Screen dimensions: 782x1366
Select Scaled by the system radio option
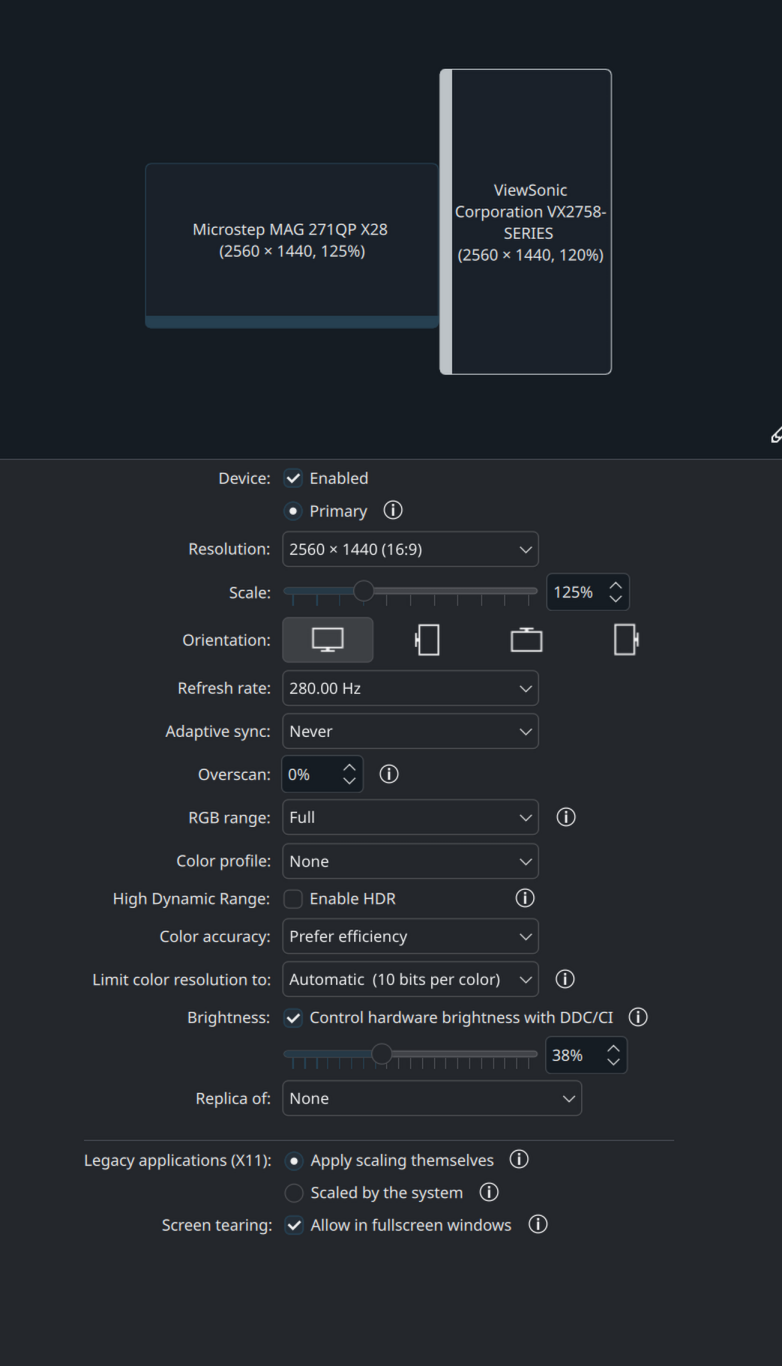[294, 1193]
